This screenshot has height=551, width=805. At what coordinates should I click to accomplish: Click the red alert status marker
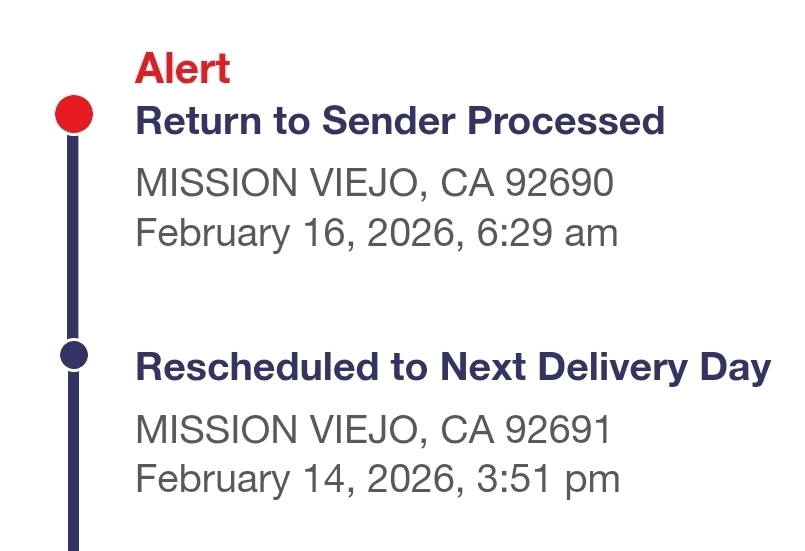pos(73,115)
